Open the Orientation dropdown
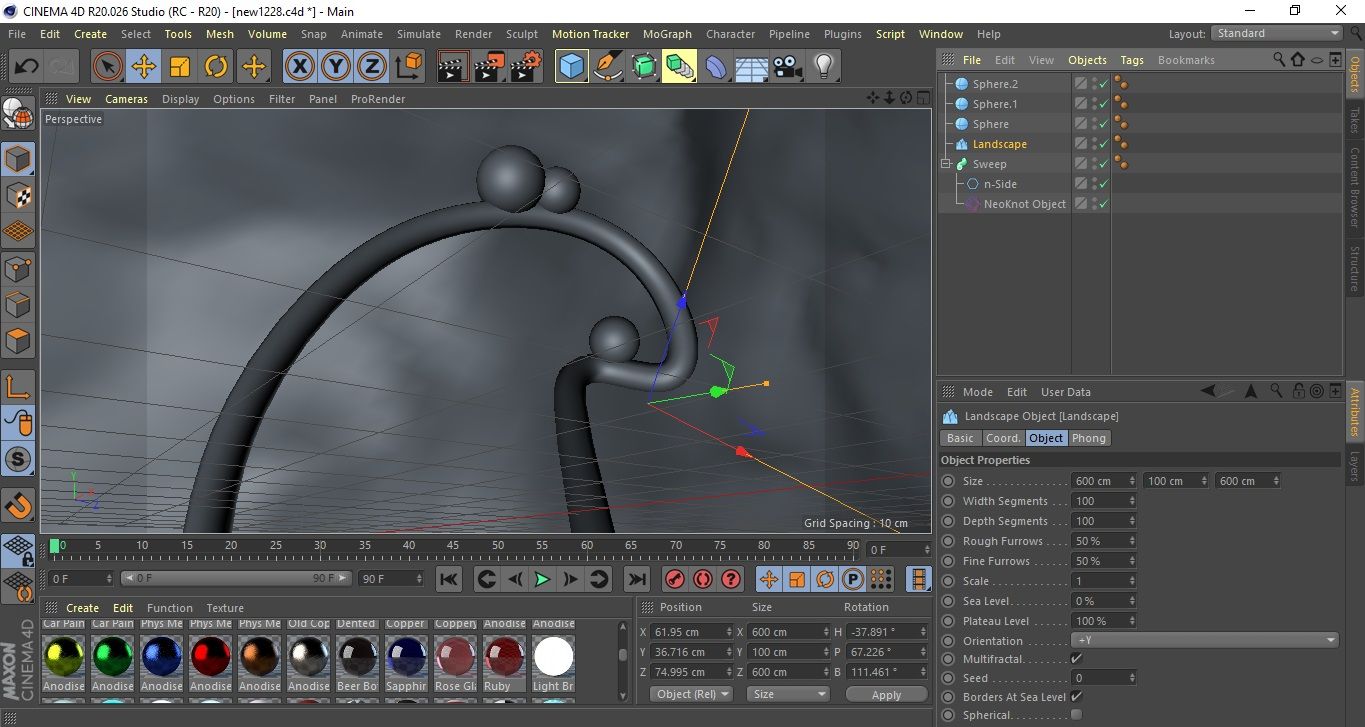This screenshot has height=727, width=1365. (1204, 640)
